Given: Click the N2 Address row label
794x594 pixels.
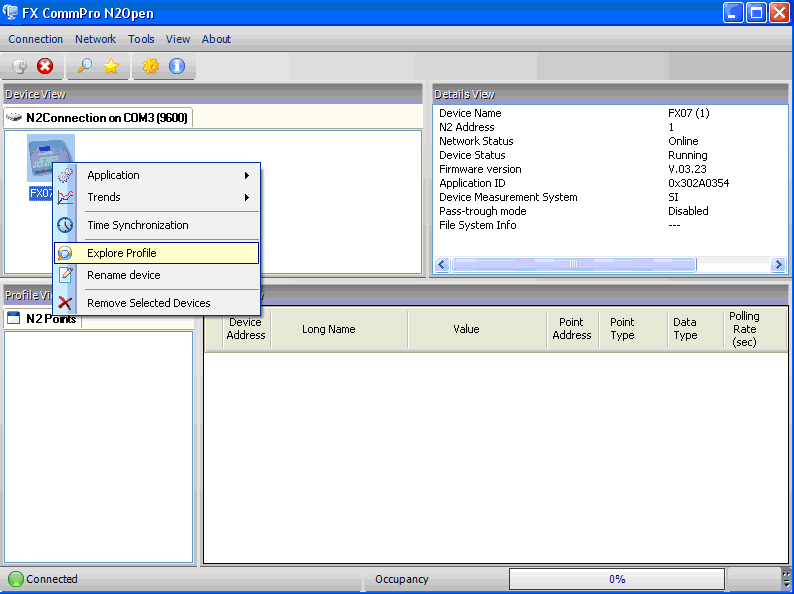Looking at the screenshot, I should tap(466, 127).
